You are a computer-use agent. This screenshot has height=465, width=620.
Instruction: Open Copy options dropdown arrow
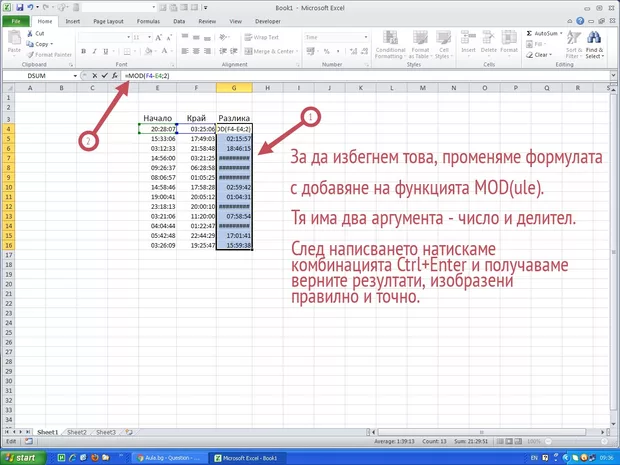click(x=51, y=44)
